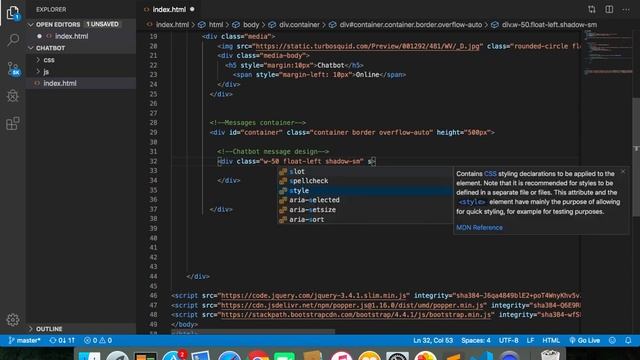Image resolution: width=640 pixels, height=360 pixels.
Task: Open the Search view in activity bar
Action: tap(13, 40)
